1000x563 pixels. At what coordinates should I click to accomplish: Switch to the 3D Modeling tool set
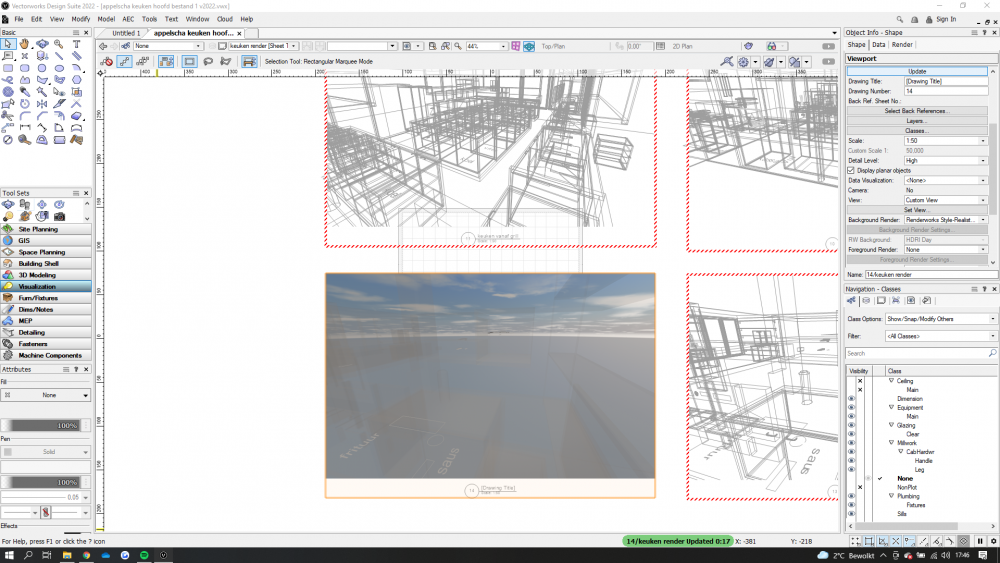pyautogui.click(x=47, y=275)
